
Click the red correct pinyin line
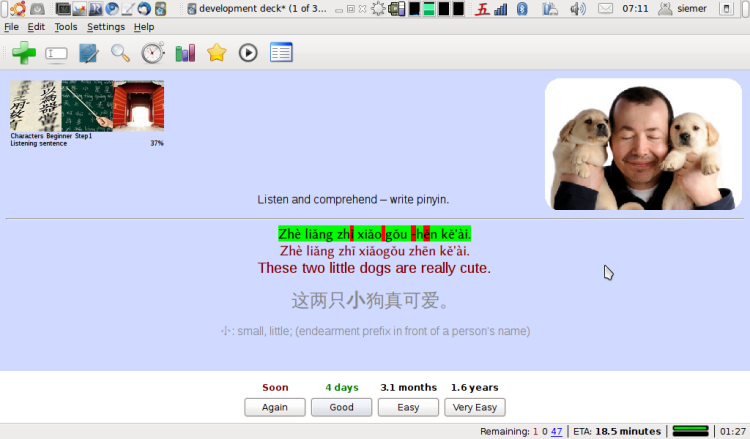pyautogui.click(x=375, y=251)
